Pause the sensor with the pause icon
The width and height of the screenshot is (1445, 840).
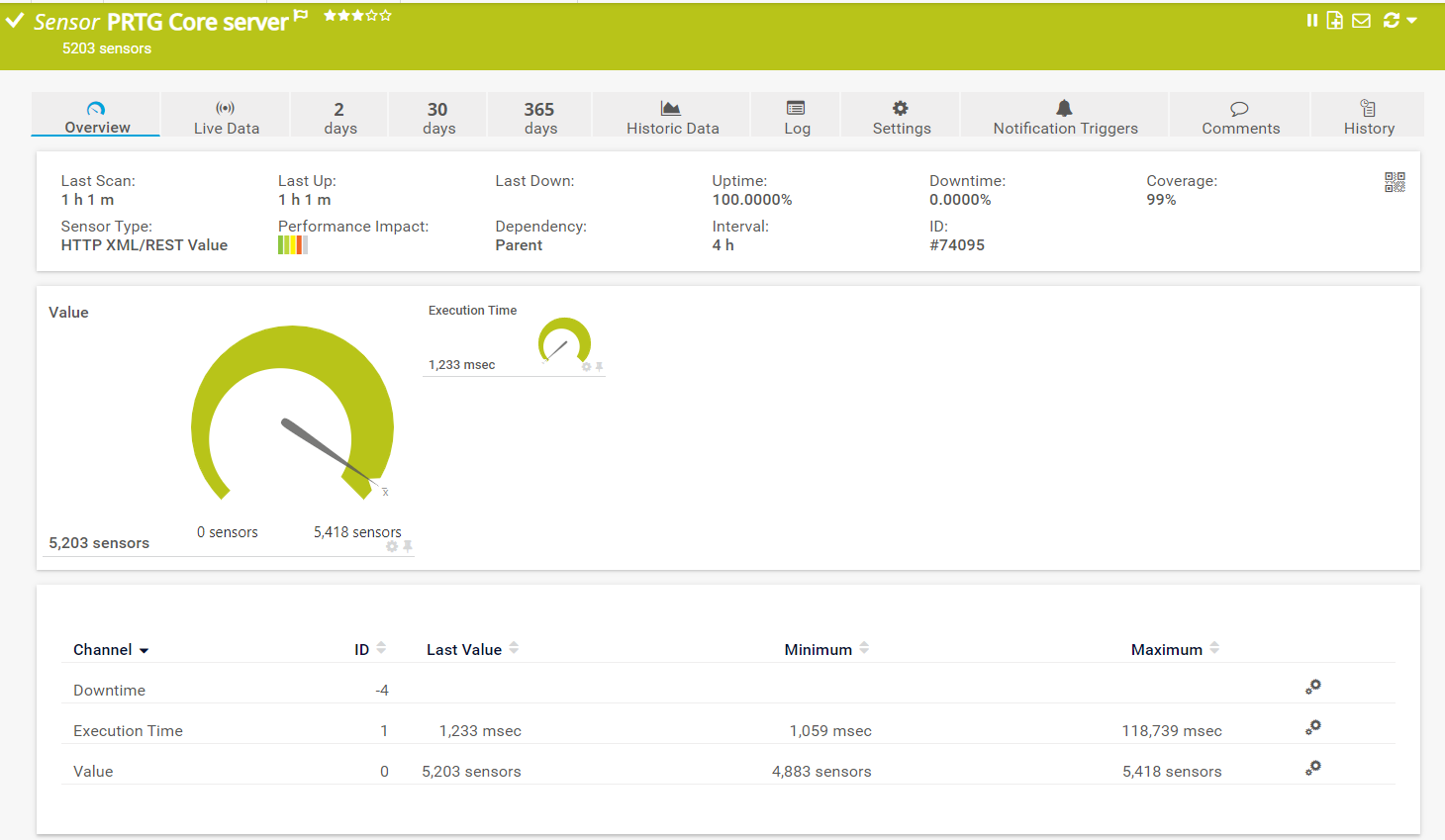pyautogui.click(x=1311, y=21)
